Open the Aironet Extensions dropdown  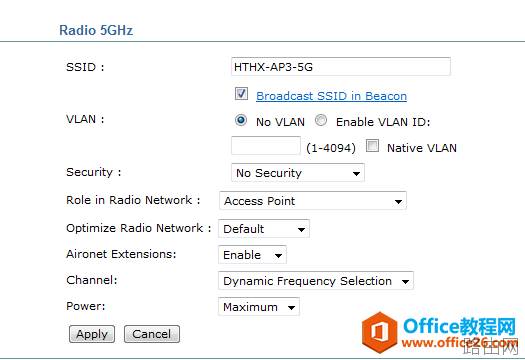252,255
